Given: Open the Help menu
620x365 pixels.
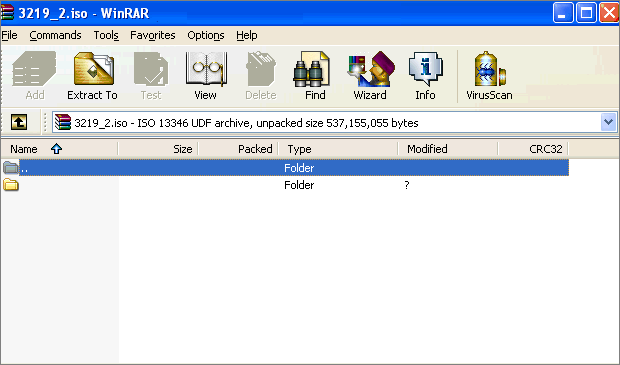Looking at the screenshot, I should click(x=247, y=35).
